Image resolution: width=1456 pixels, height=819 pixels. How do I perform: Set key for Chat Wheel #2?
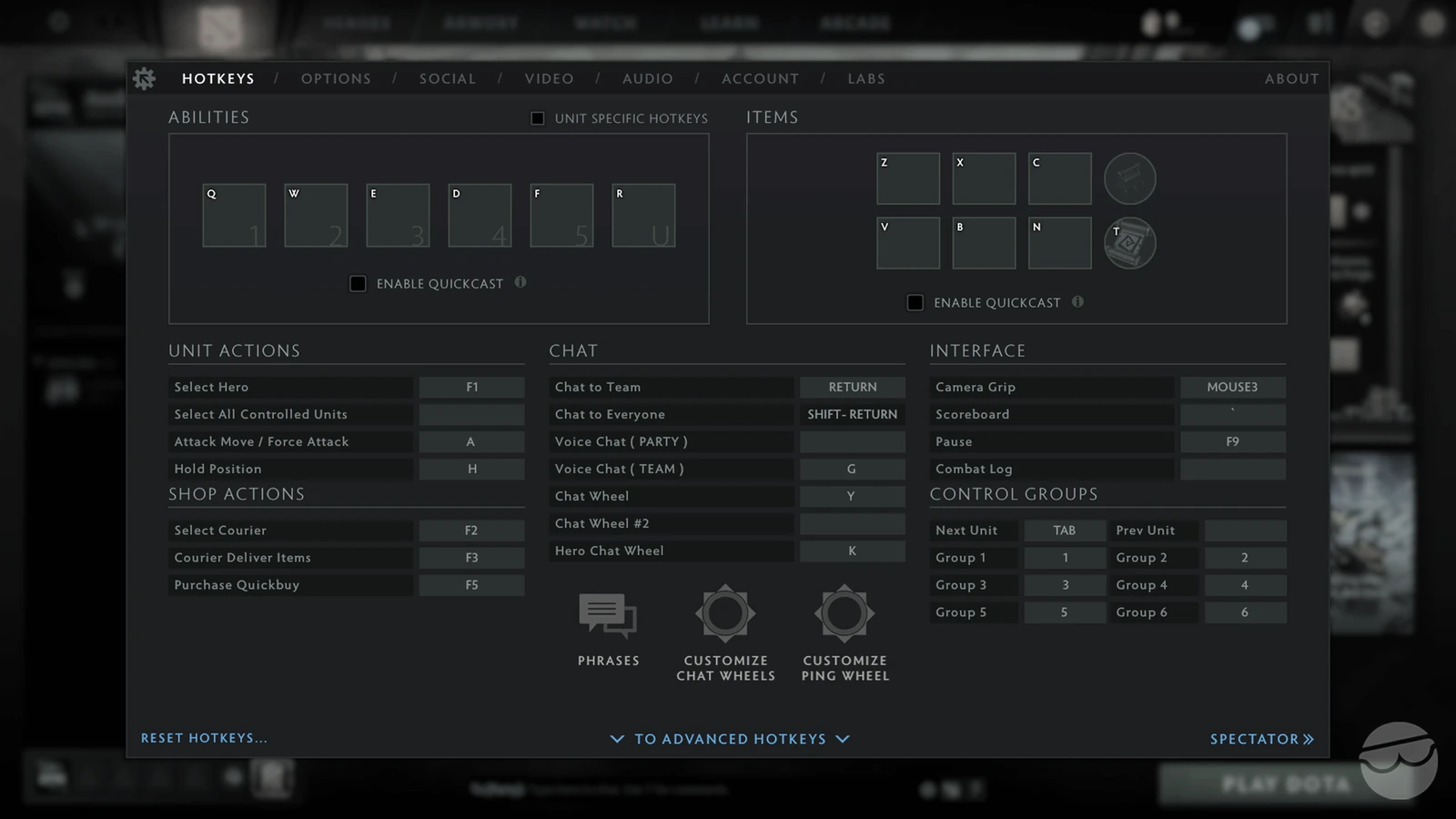853,523
